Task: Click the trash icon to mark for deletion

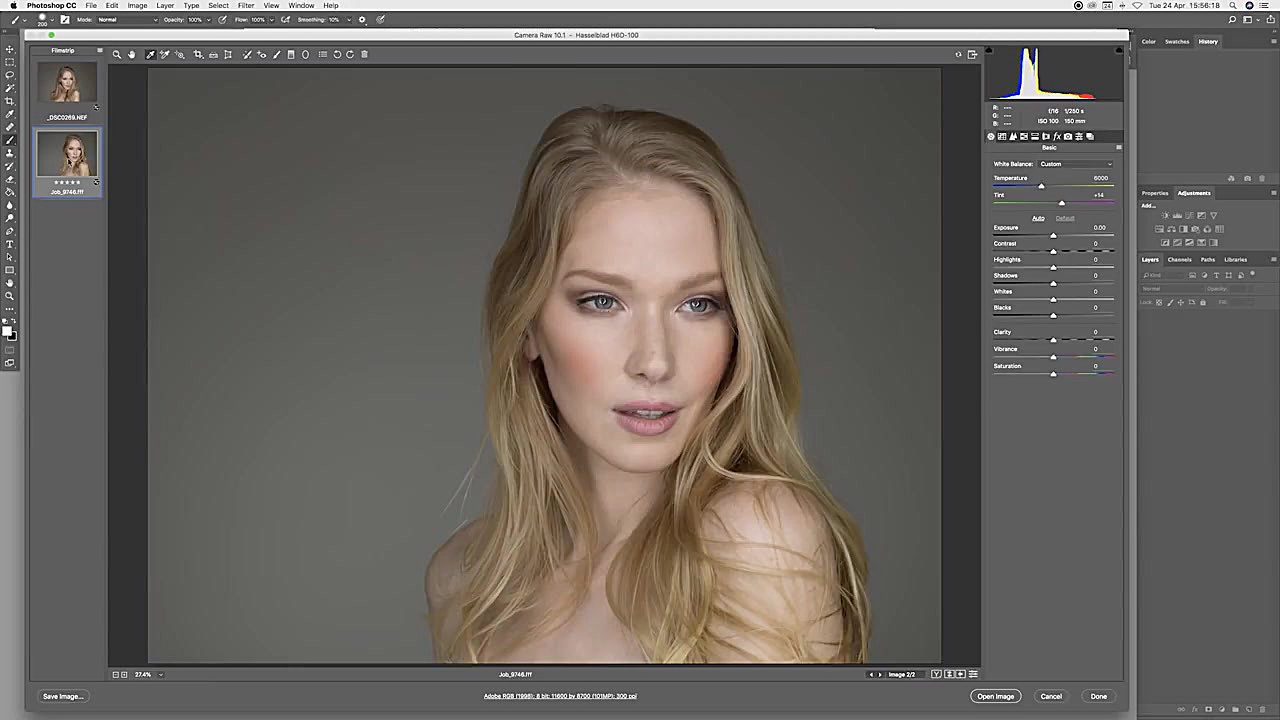Action: (364, 55)
